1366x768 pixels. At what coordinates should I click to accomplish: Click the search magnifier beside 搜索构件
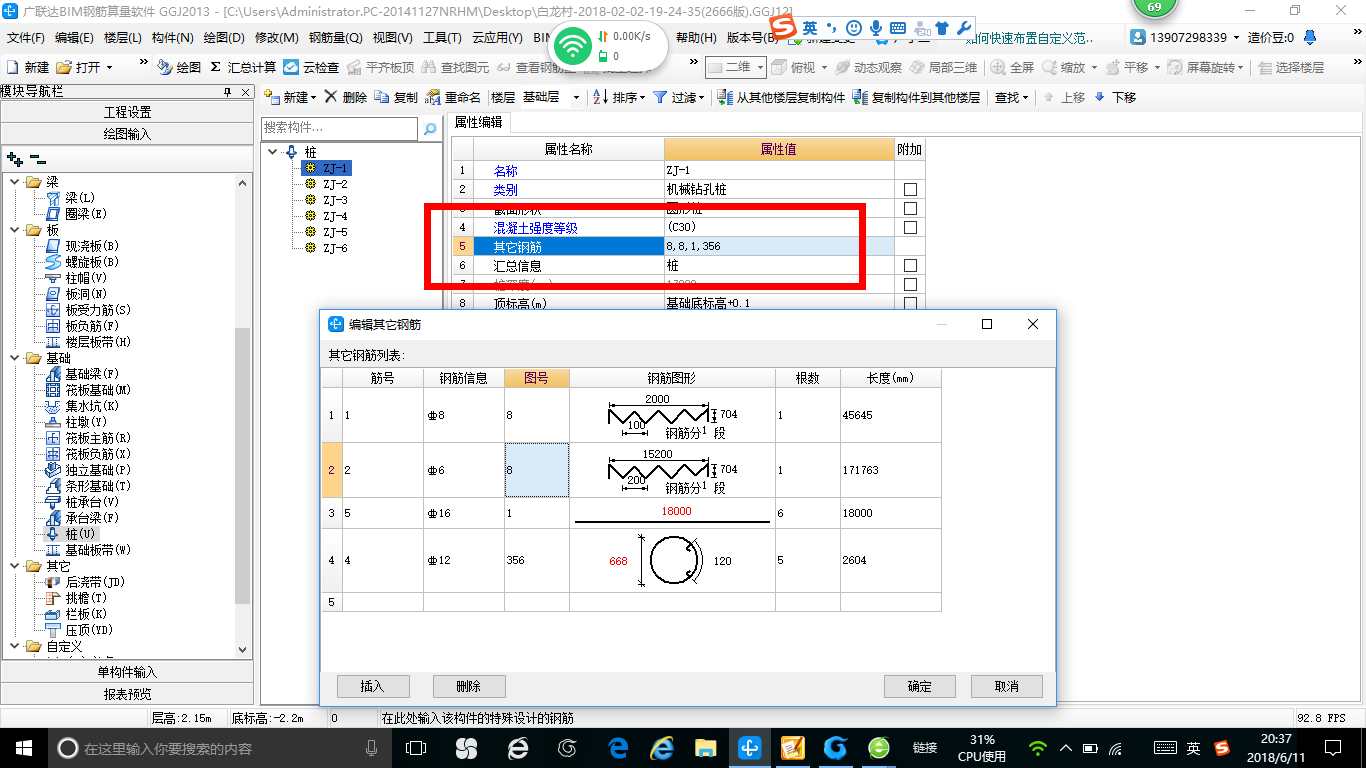point(430,129)
